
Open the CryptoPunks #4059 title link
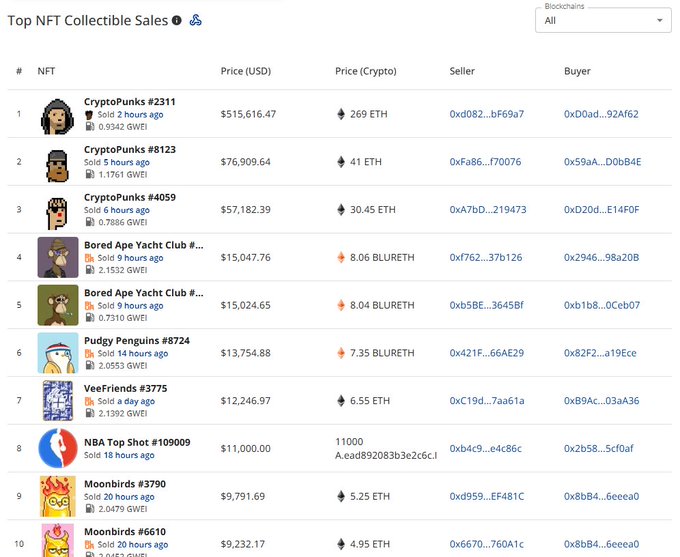point(130,197)
